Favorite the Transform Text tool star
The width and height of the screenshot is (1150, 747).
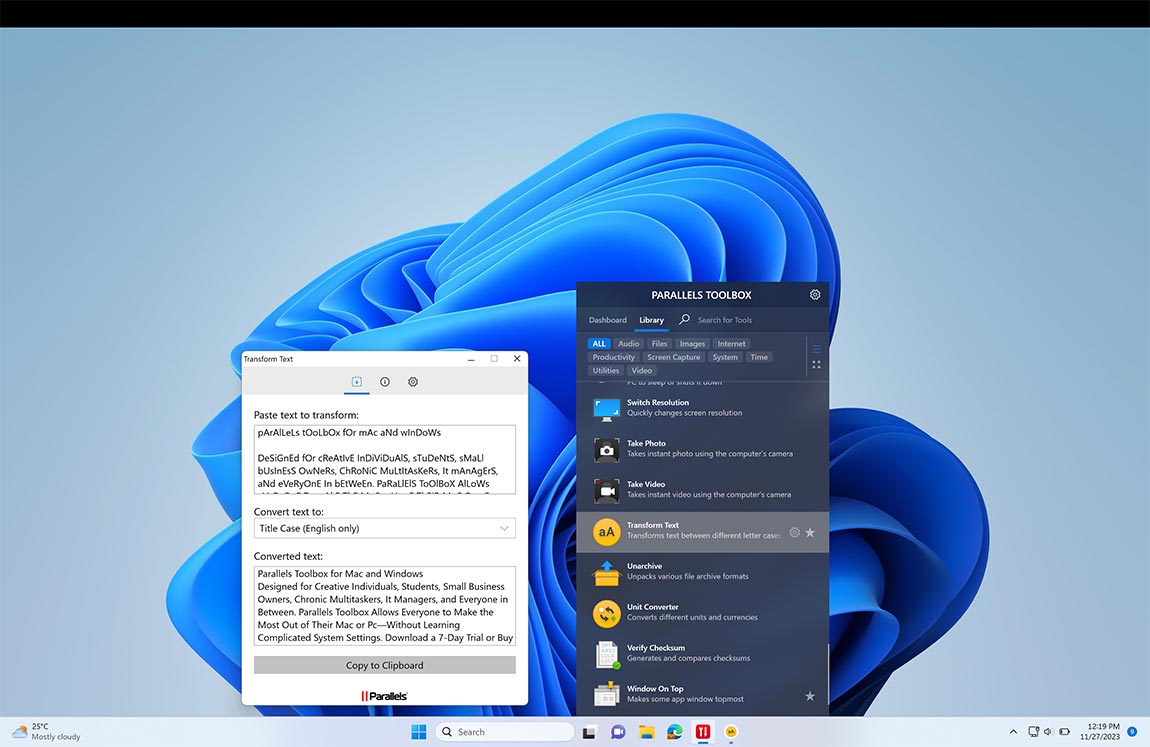pos(810,532)
